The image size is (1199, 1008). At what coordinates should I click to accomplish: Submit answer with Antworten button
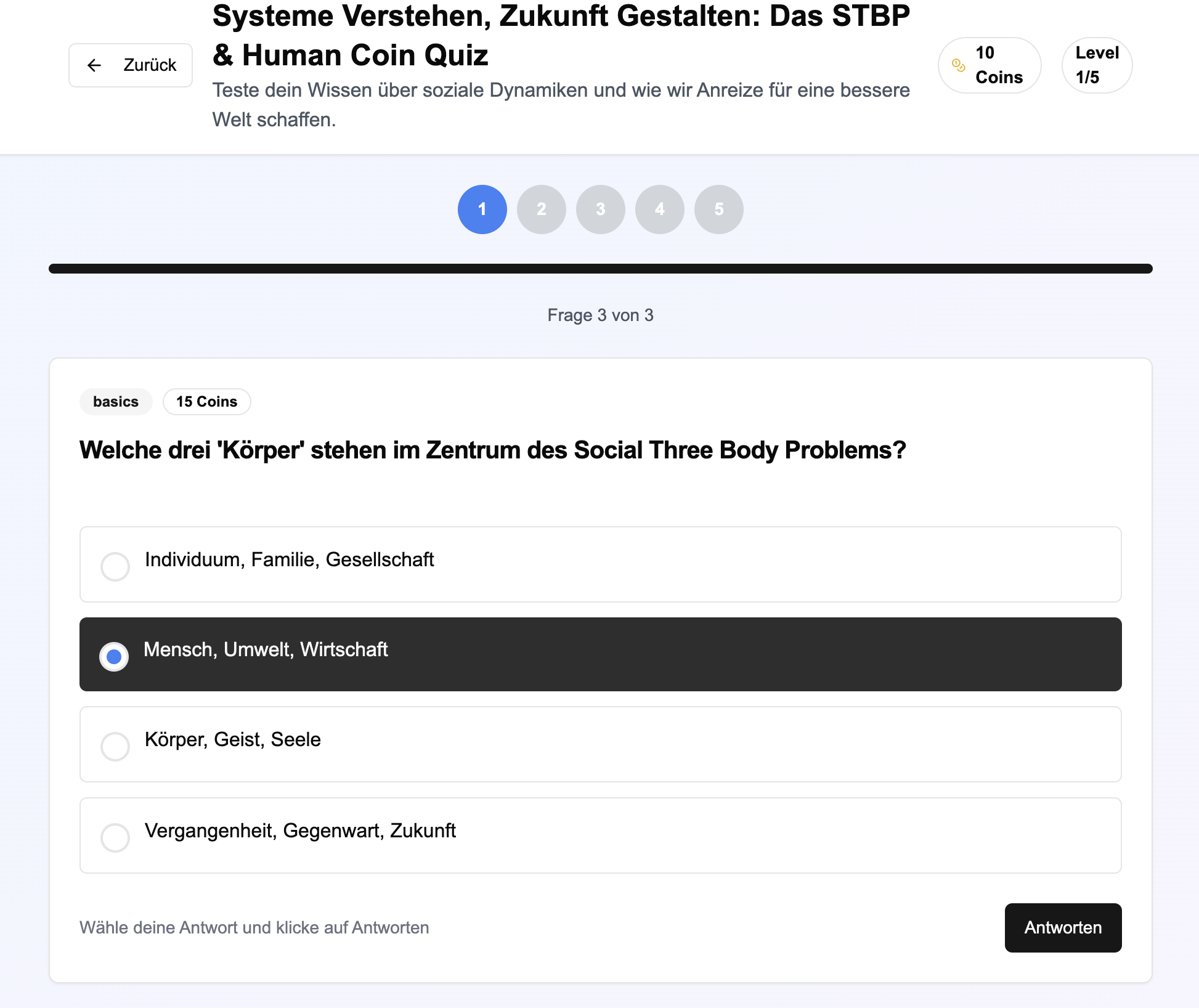click(x=1063, y=928)
